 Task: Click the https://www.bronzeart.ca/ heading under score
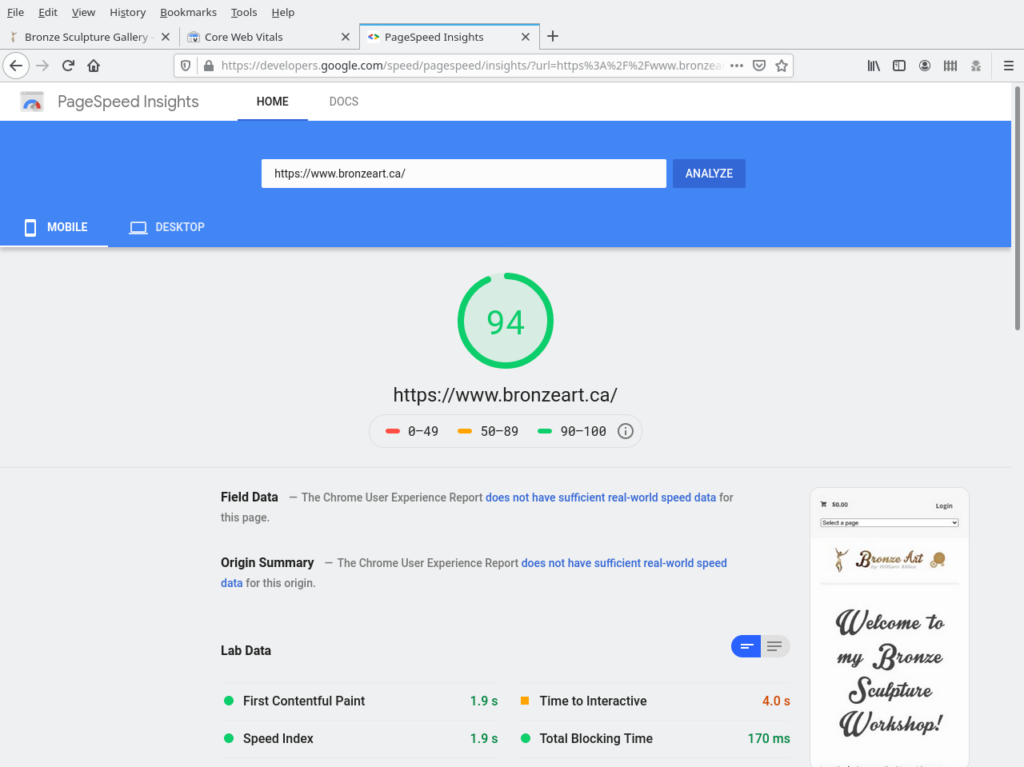505,395
